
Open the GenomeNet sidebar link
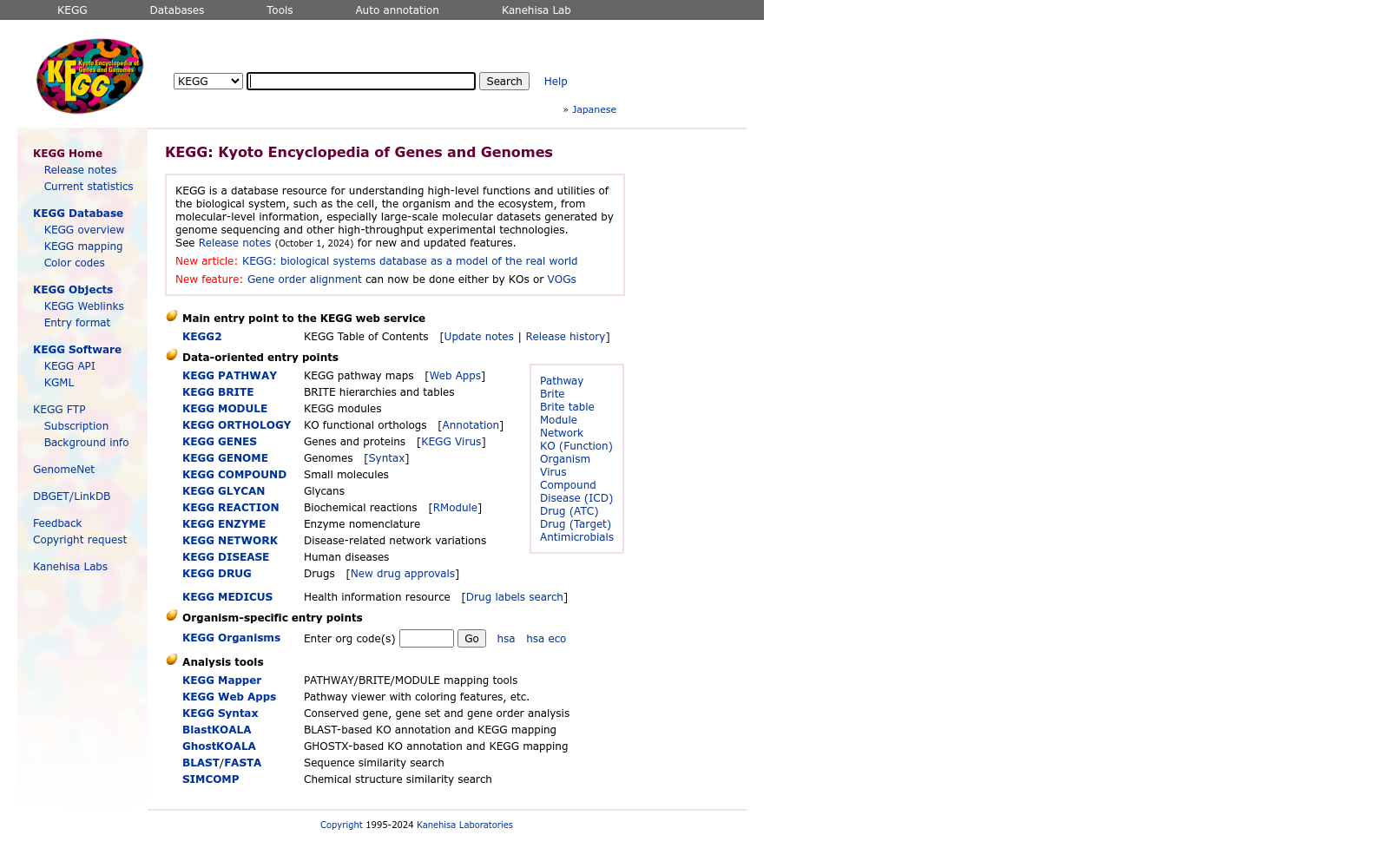(63, 470)
